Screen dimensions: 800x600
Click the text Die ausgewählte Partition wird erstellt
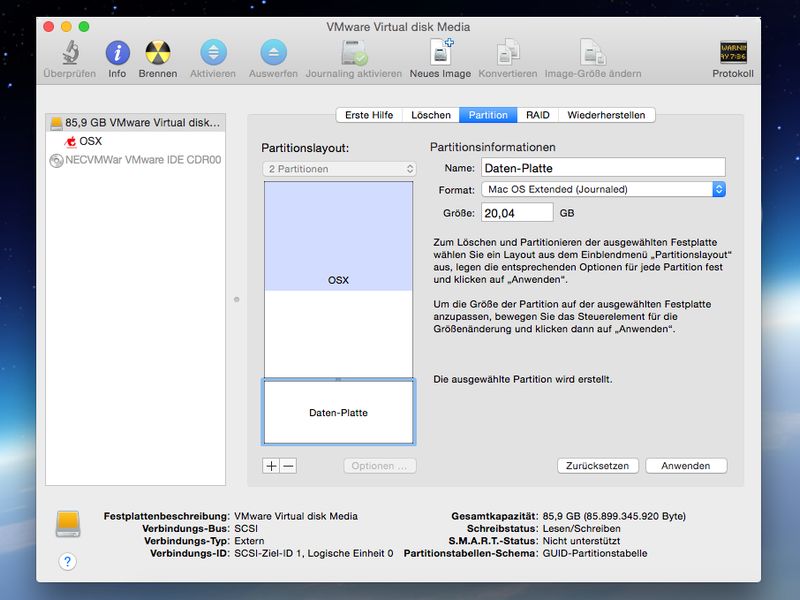click(x=522, y=379)
